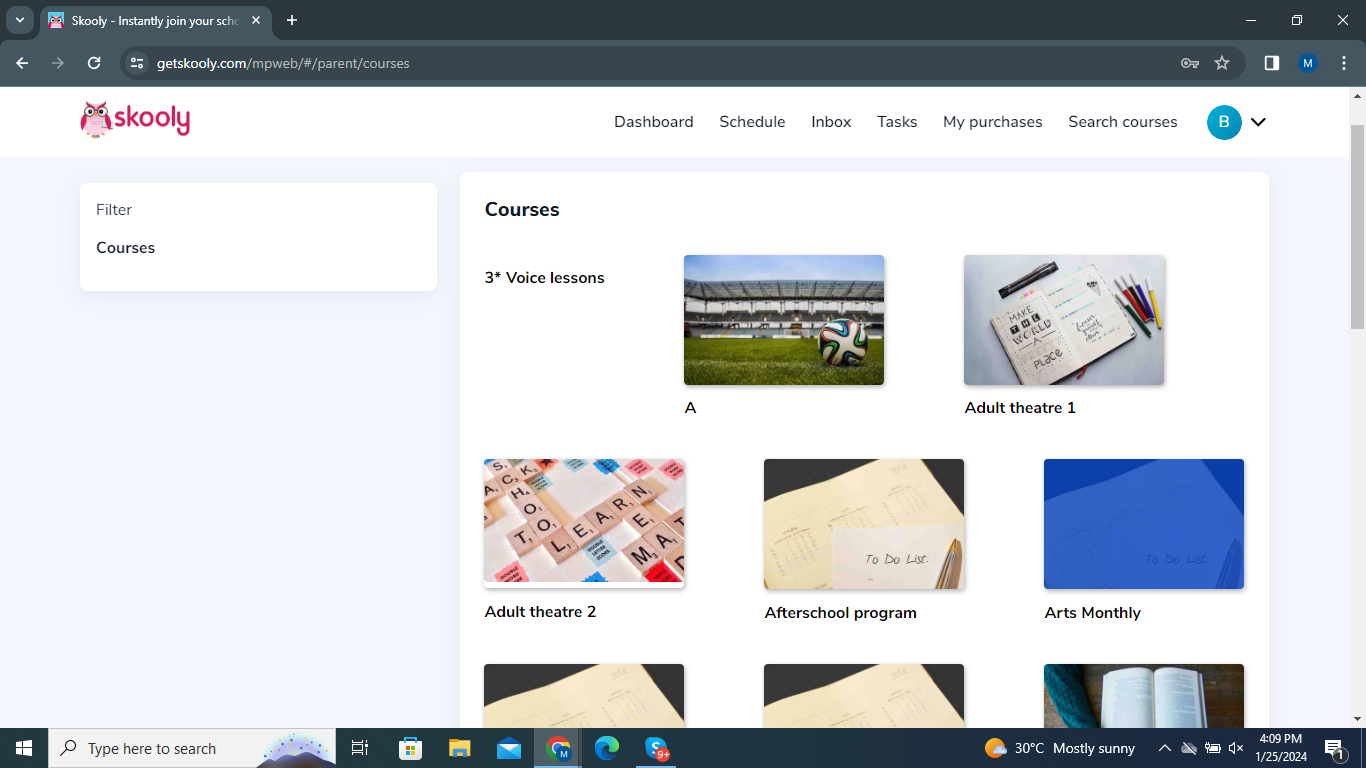The image size is (1366, 768).
Task: Select Courses in the Filter panel
Action: [x=126, y=248]
